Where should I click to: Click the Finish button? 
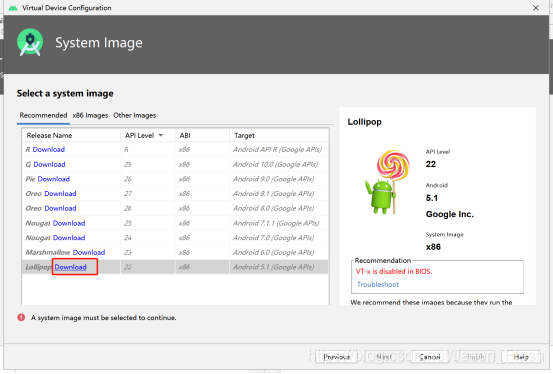(476, 357)
